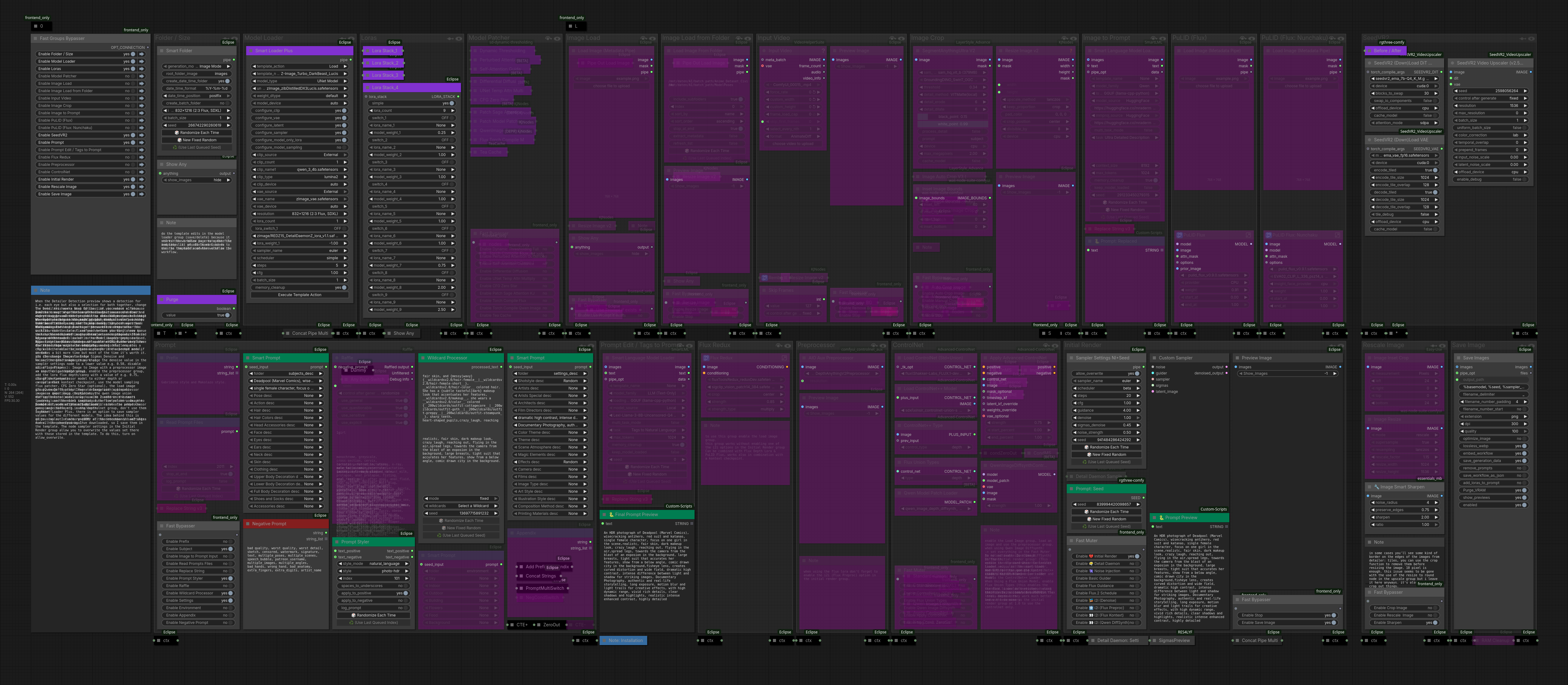Increase the steps value in Sampler Settings NI+Seed

(1138, 395)
